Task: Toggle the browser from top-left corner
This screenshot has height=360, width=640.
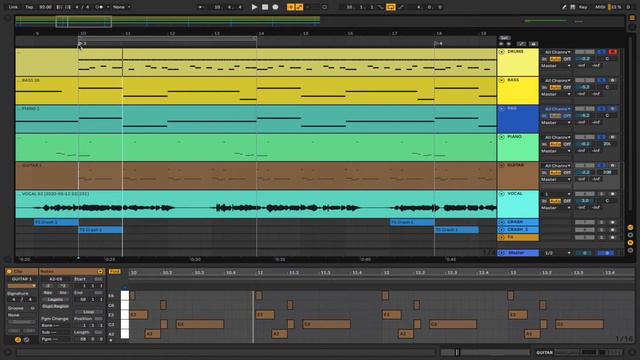Action: (x=7, y=18)
